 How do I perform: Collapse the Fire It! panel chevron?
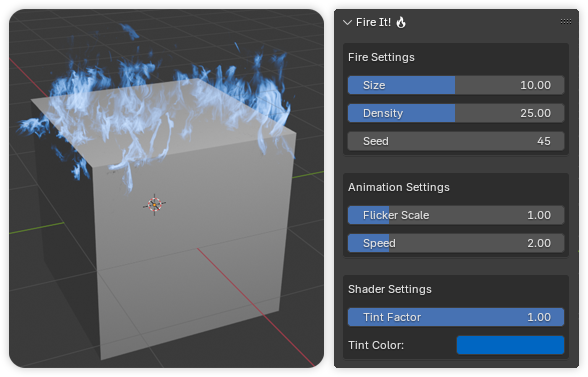click(x=347, y=23)
